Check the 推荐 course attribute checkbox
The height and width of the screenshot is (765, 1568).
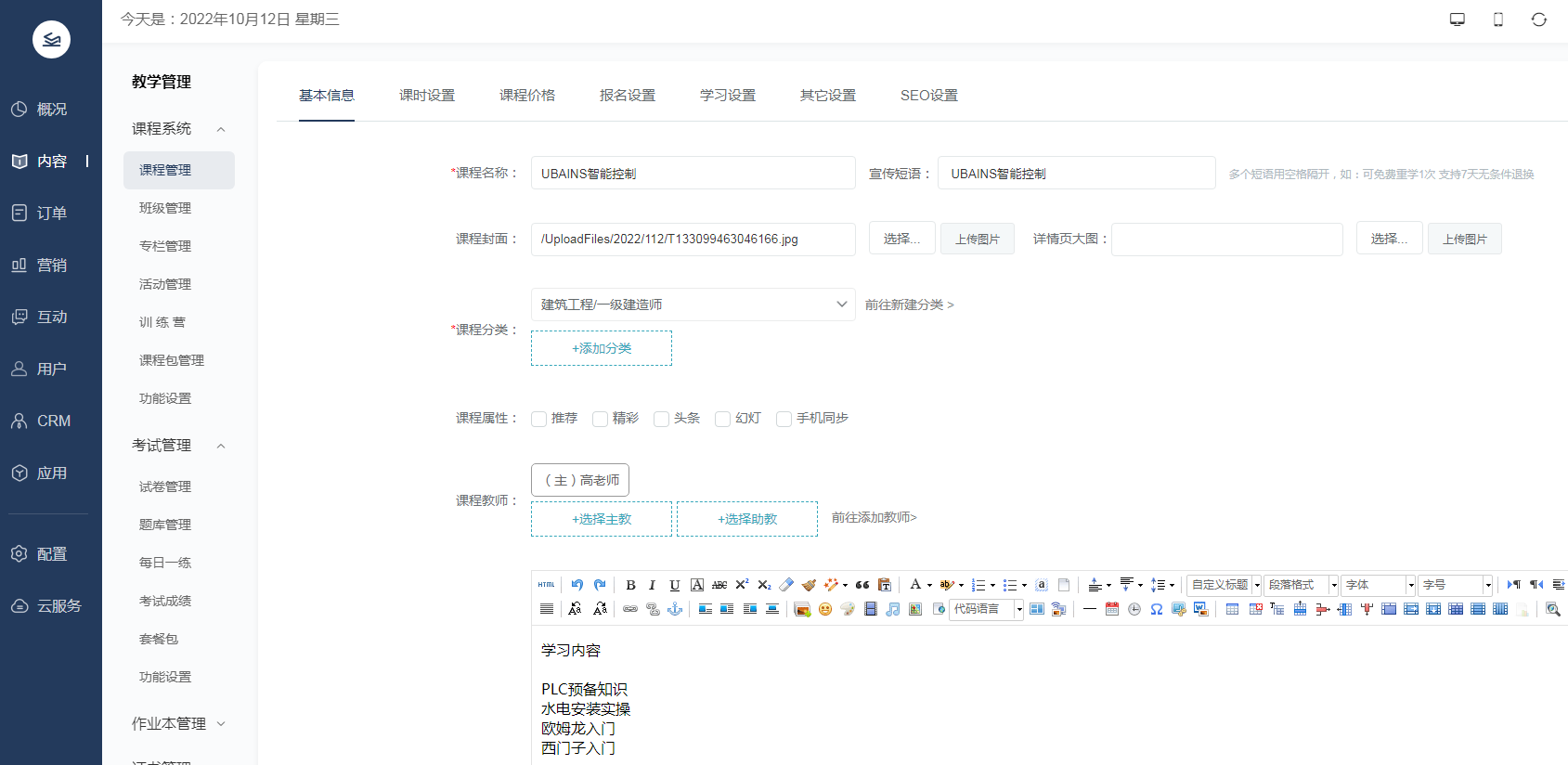point(538,419)
